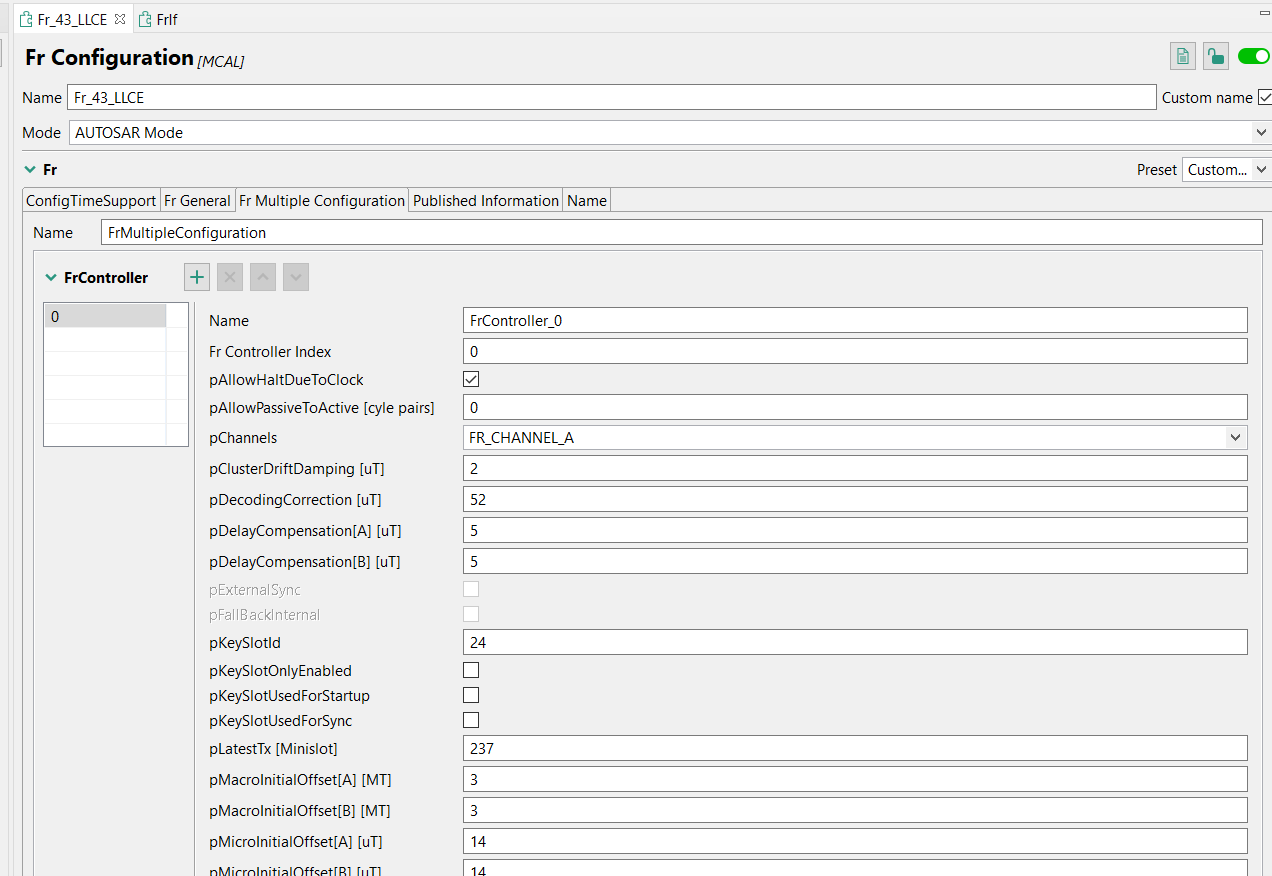Check the Custom name checkbox
Screen dimensions: 1272x876
[x=1265, y=97]
